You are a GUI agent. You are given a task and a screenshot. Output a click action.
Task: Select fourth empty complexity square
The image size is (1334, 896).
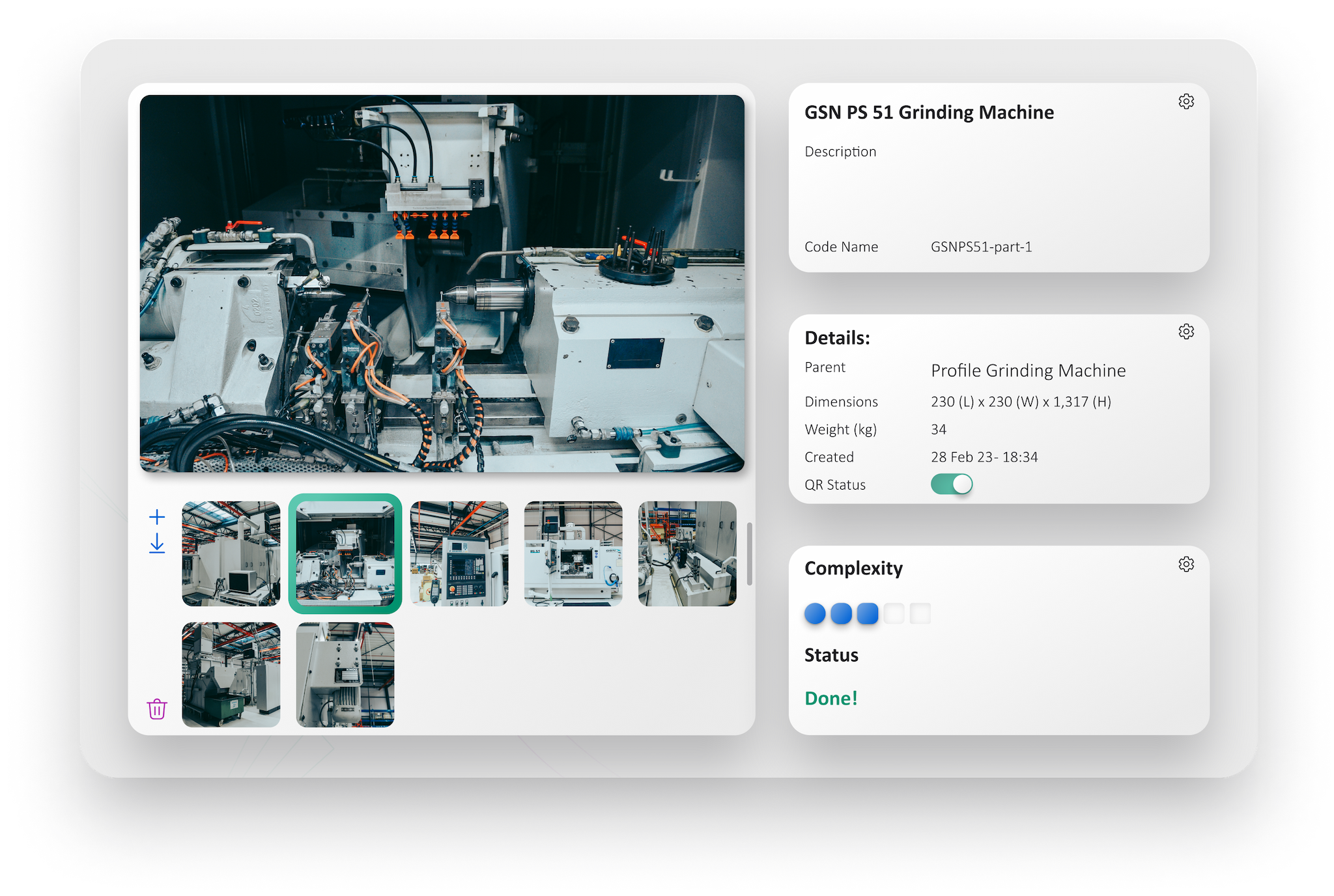coord(894,613)
